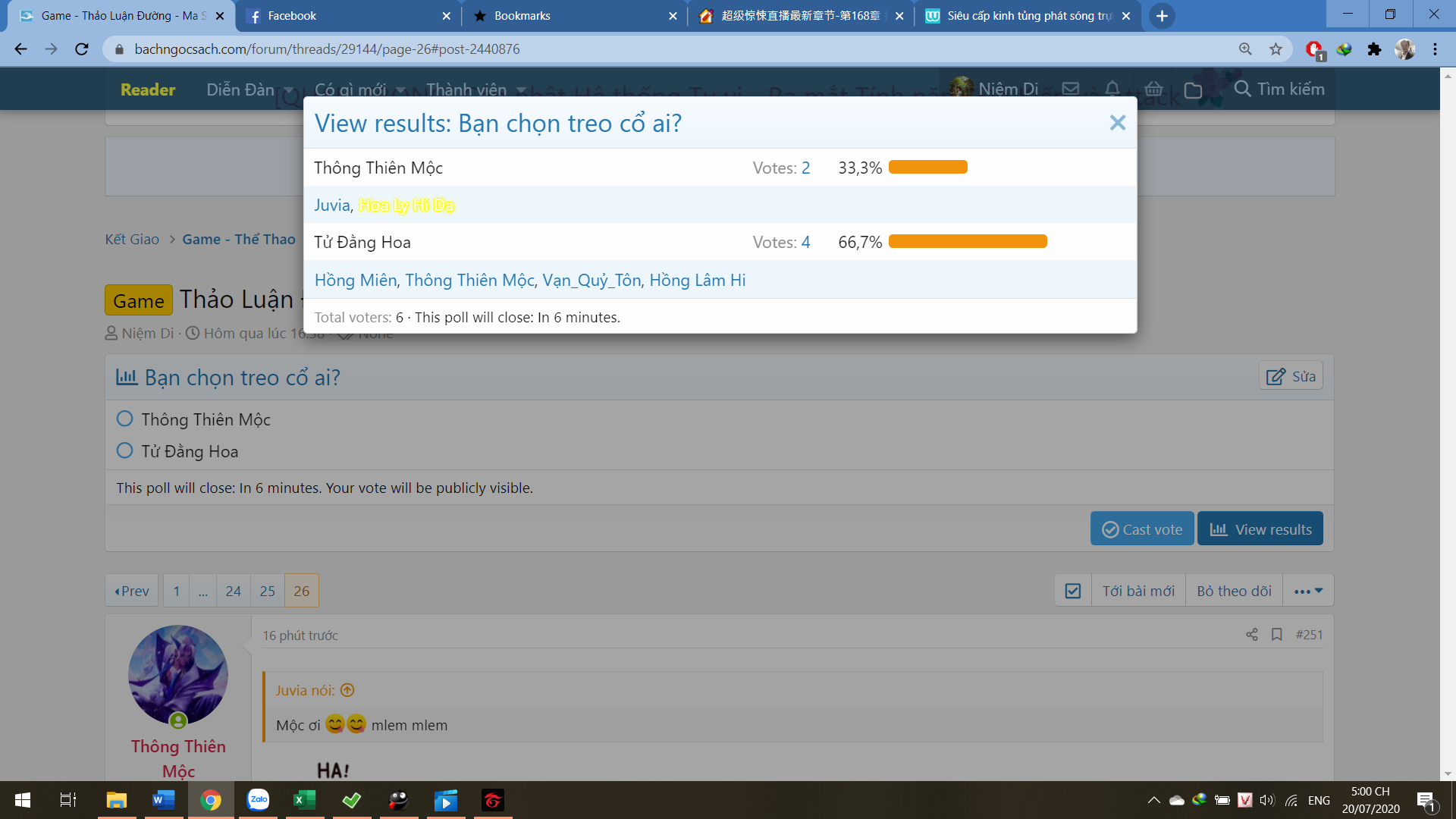This screenshot has width=1456, height=819.
Task: Expand the quoted Juvia post arrow
Action: tap(347, 690)
